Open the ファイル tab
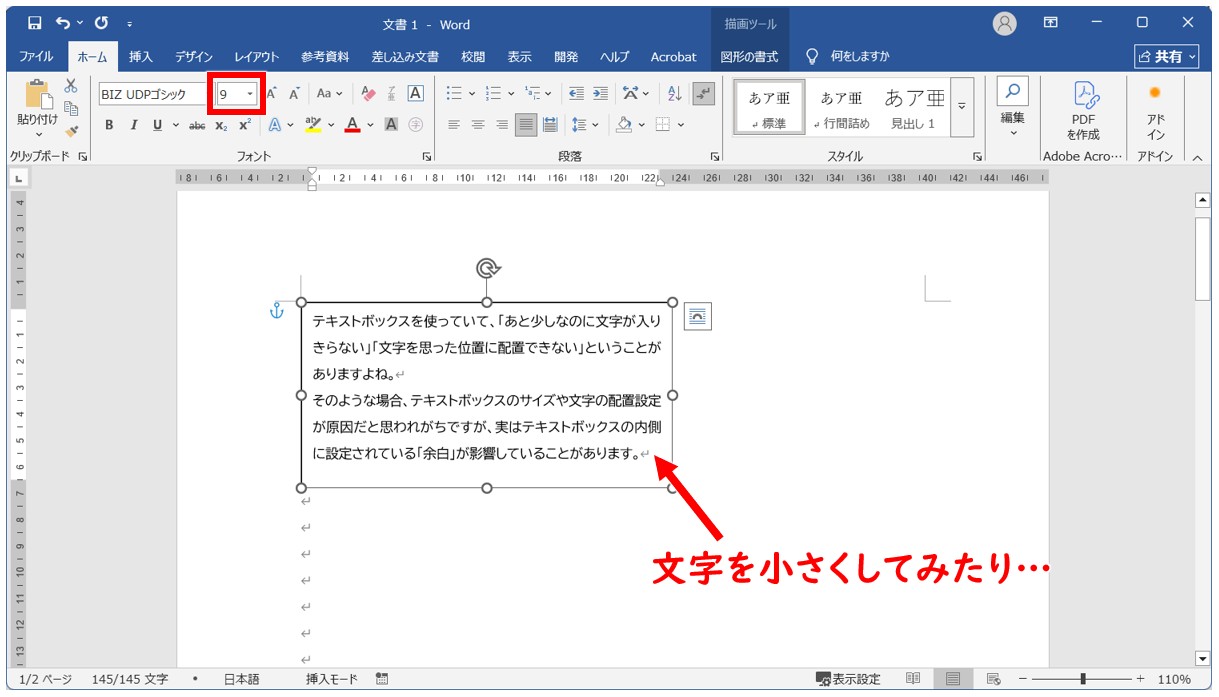 36,57
